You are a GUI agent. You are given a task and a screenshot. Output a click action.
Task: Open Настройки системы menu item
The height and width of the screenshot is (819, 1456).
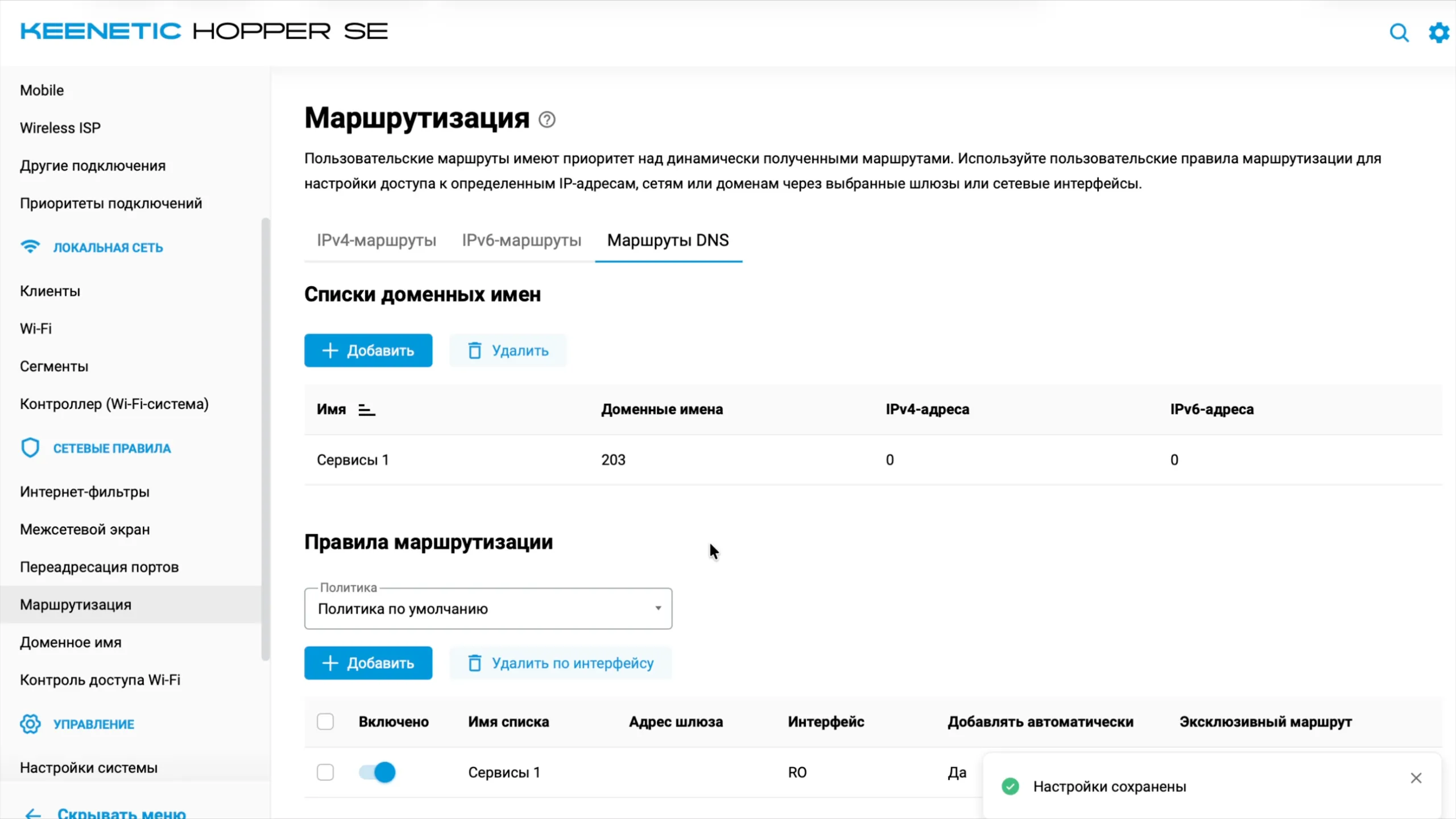click(89, 768)
